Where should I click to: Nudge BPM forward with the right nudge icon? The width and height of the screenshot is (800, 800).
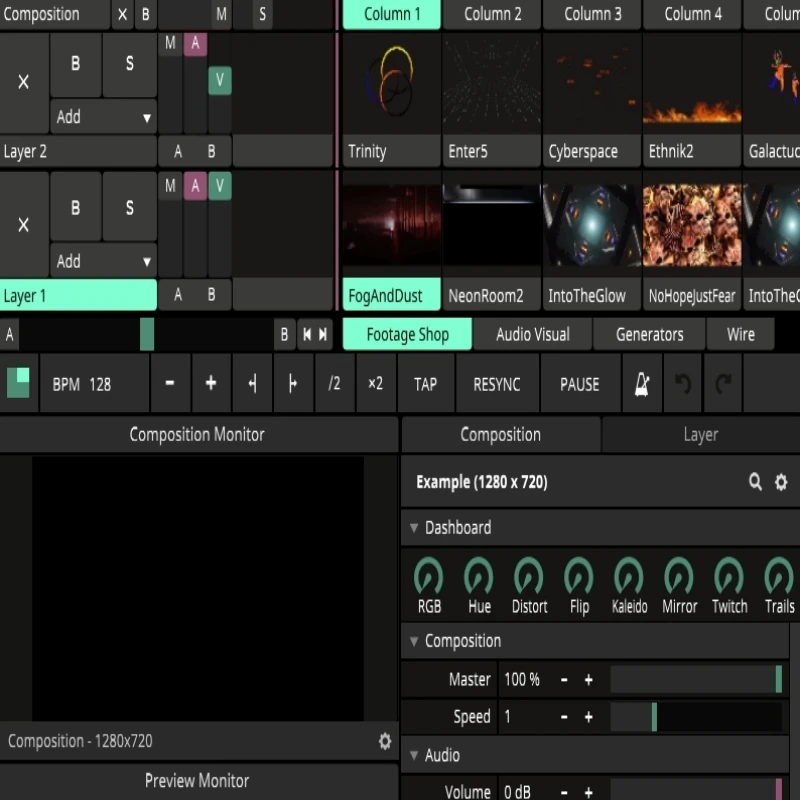click(293, 384)
